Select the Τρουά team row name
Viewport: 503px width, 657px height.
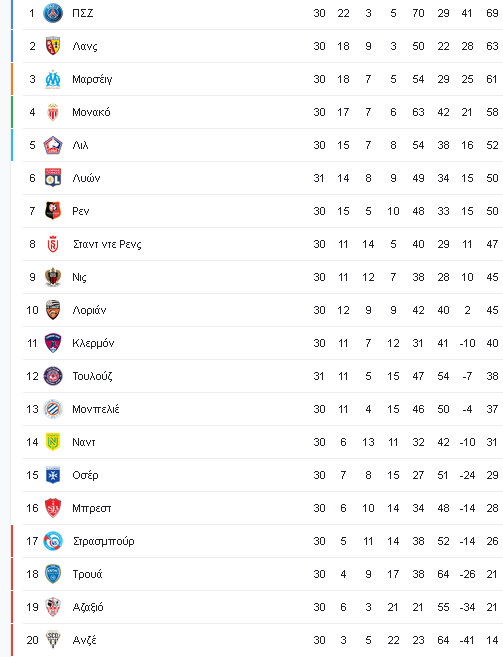click(87, 574)
